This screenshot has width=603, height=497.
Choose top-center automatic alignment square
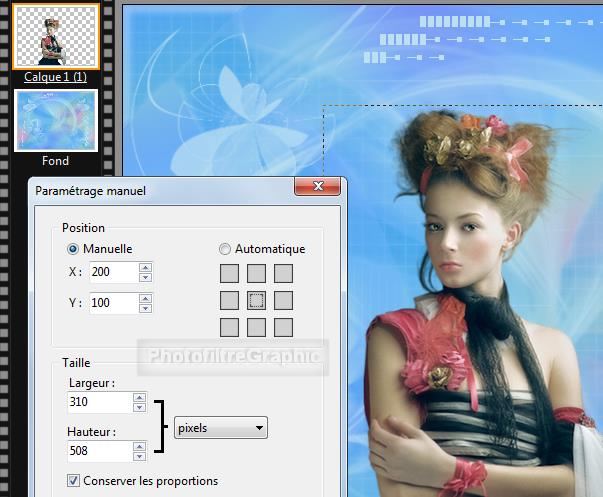click(257, 274)
